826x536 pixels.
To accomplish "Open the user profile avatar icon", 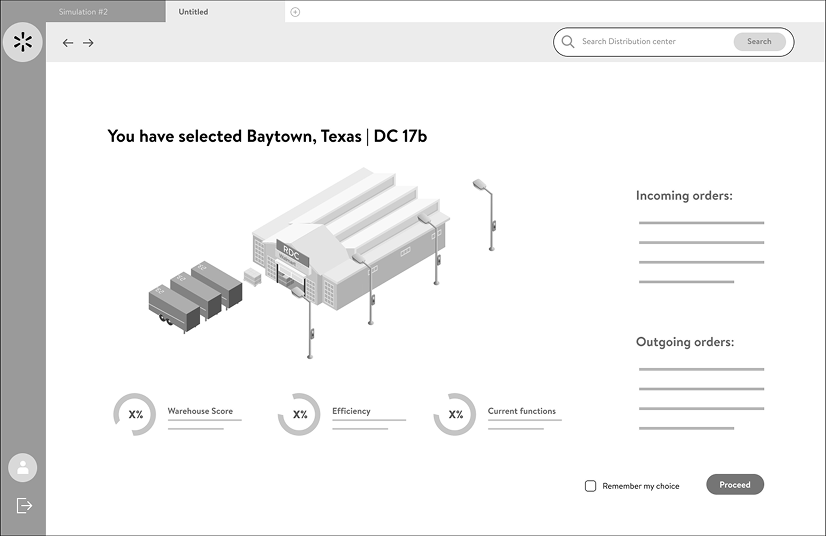I will [23, 467].
